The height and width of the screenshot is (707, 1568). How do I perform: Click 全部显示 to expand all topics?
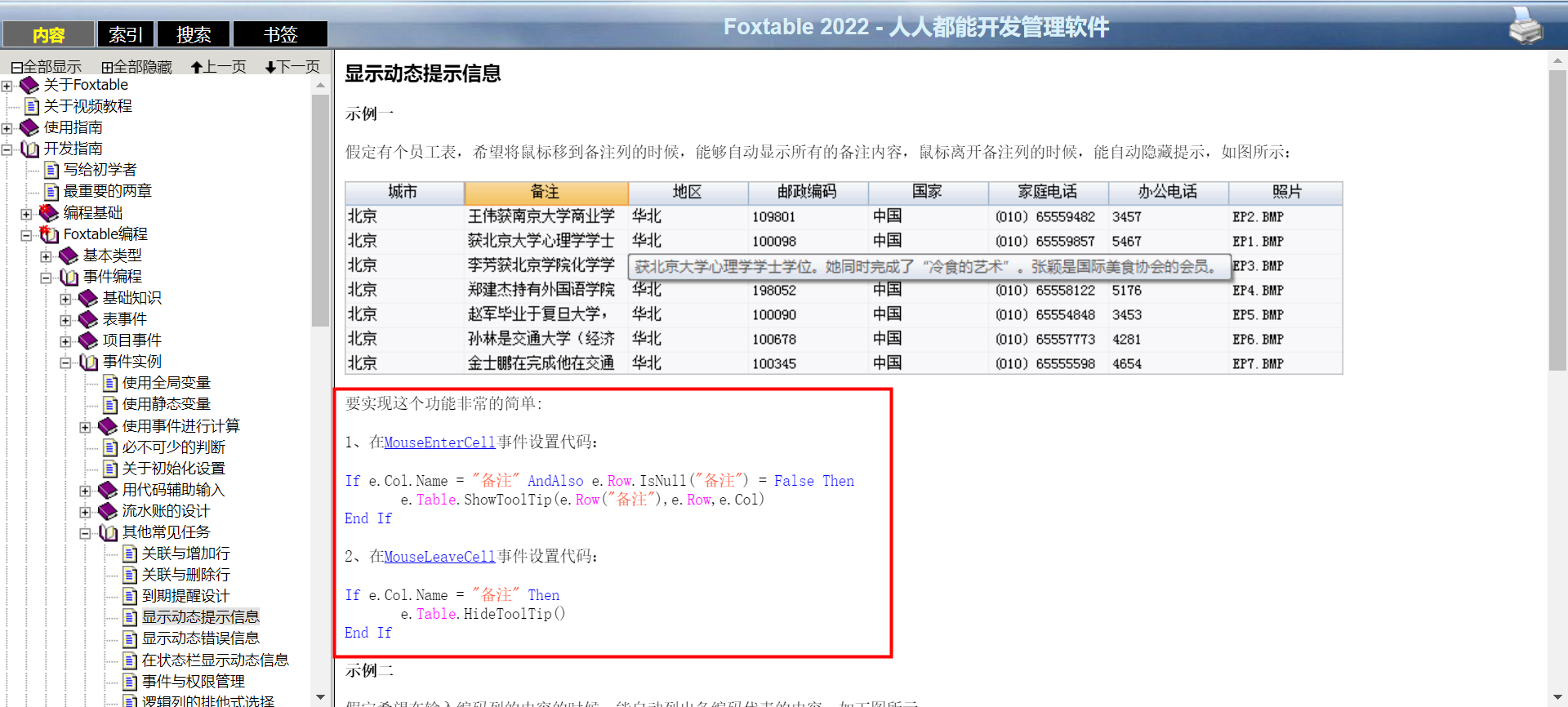click(x=46, y=67)
